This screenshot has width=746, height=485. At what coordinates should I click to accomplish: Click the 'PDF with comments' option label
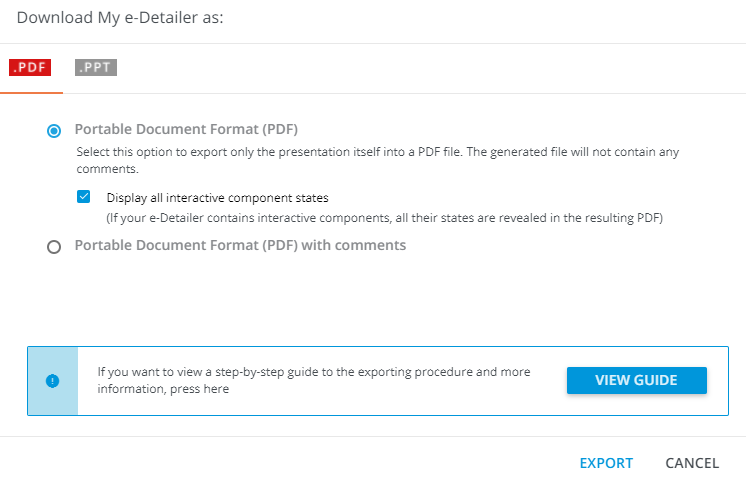(240, 245)
